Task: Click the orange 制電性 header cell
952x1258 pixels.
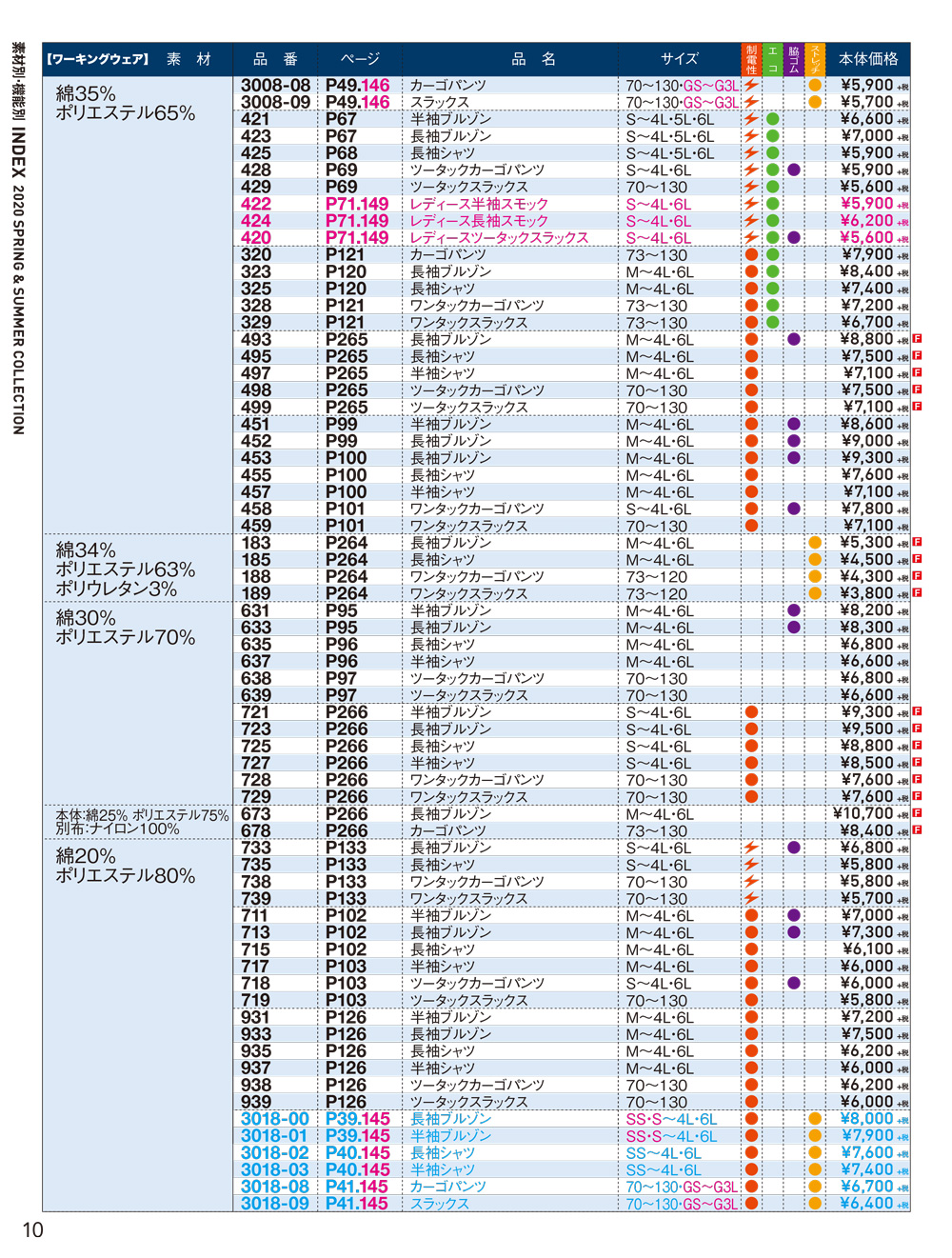Action: click(x=751, y=59)
